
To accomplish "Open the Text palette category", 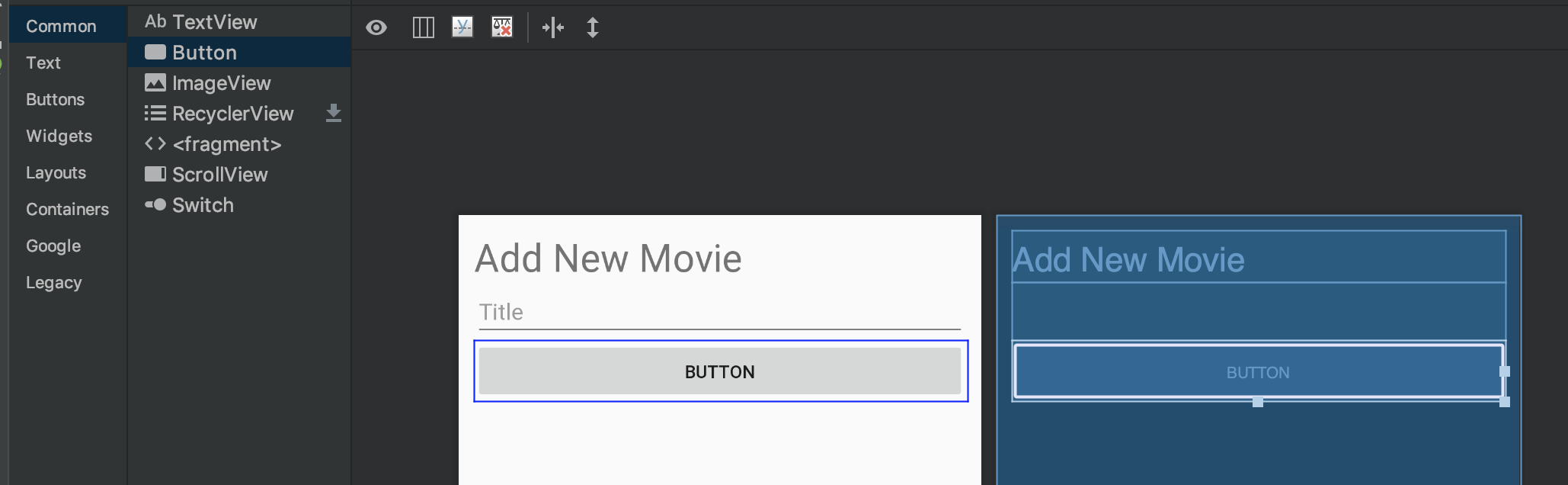I will [x=43, y=63].
